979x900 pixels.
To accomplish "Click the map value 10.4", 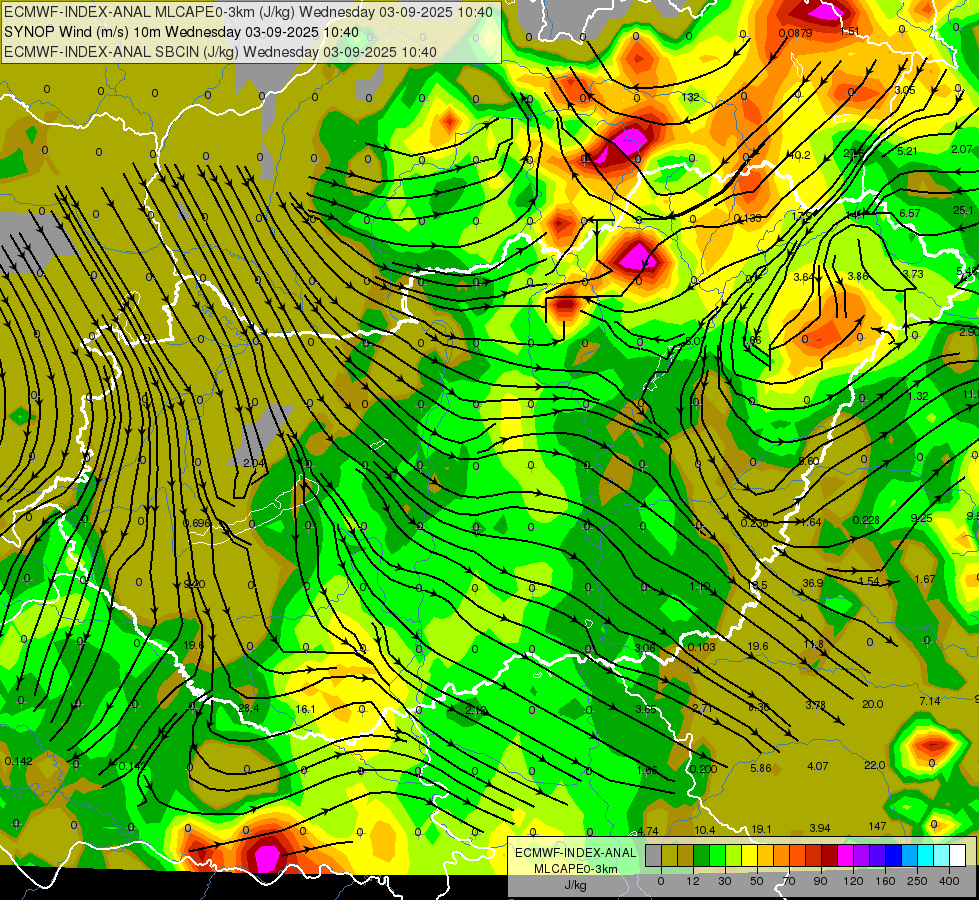I will click(x=705, y=830).
